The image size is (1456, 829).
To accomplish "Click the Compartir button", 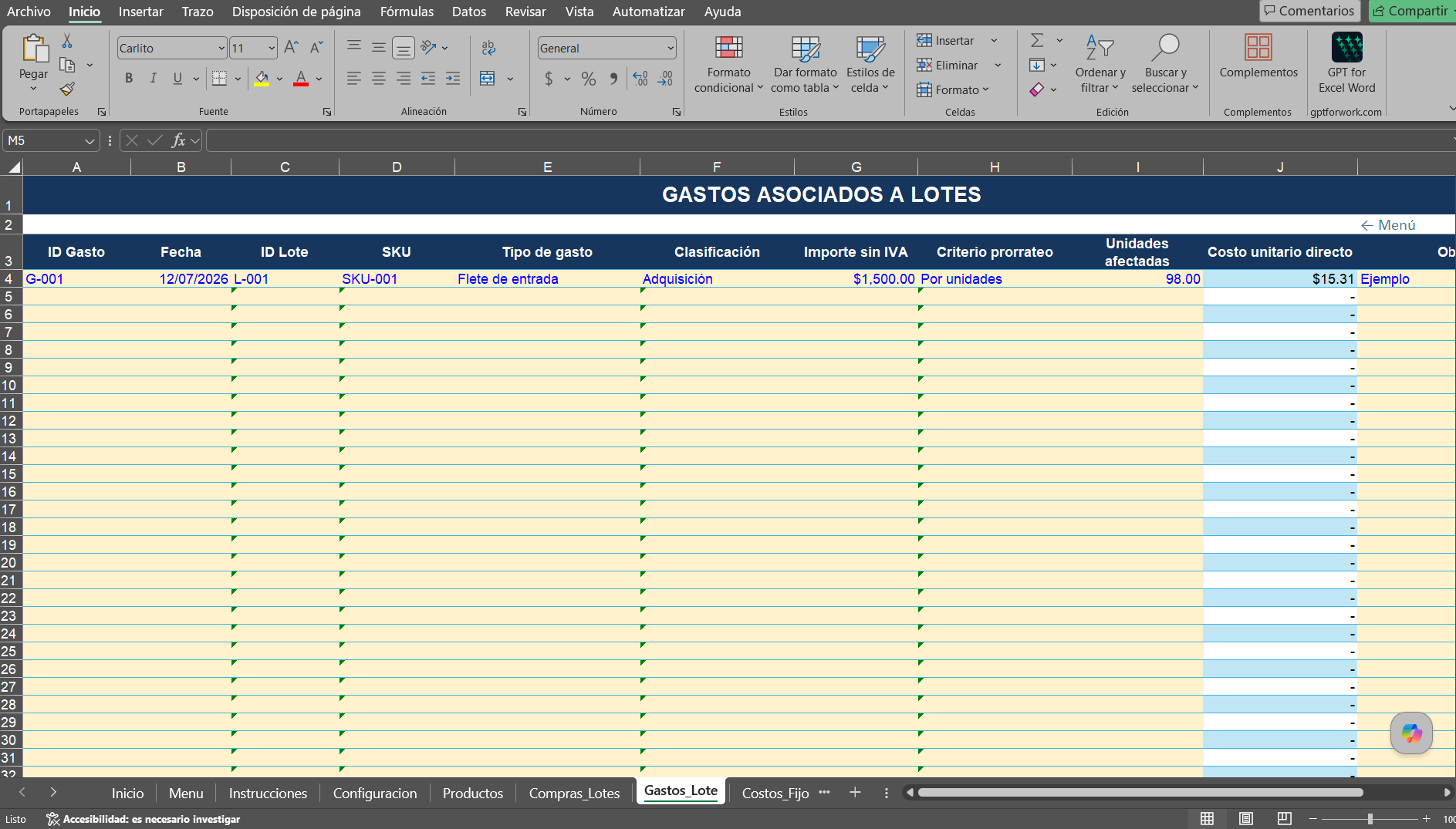I will click(1411, 11).
